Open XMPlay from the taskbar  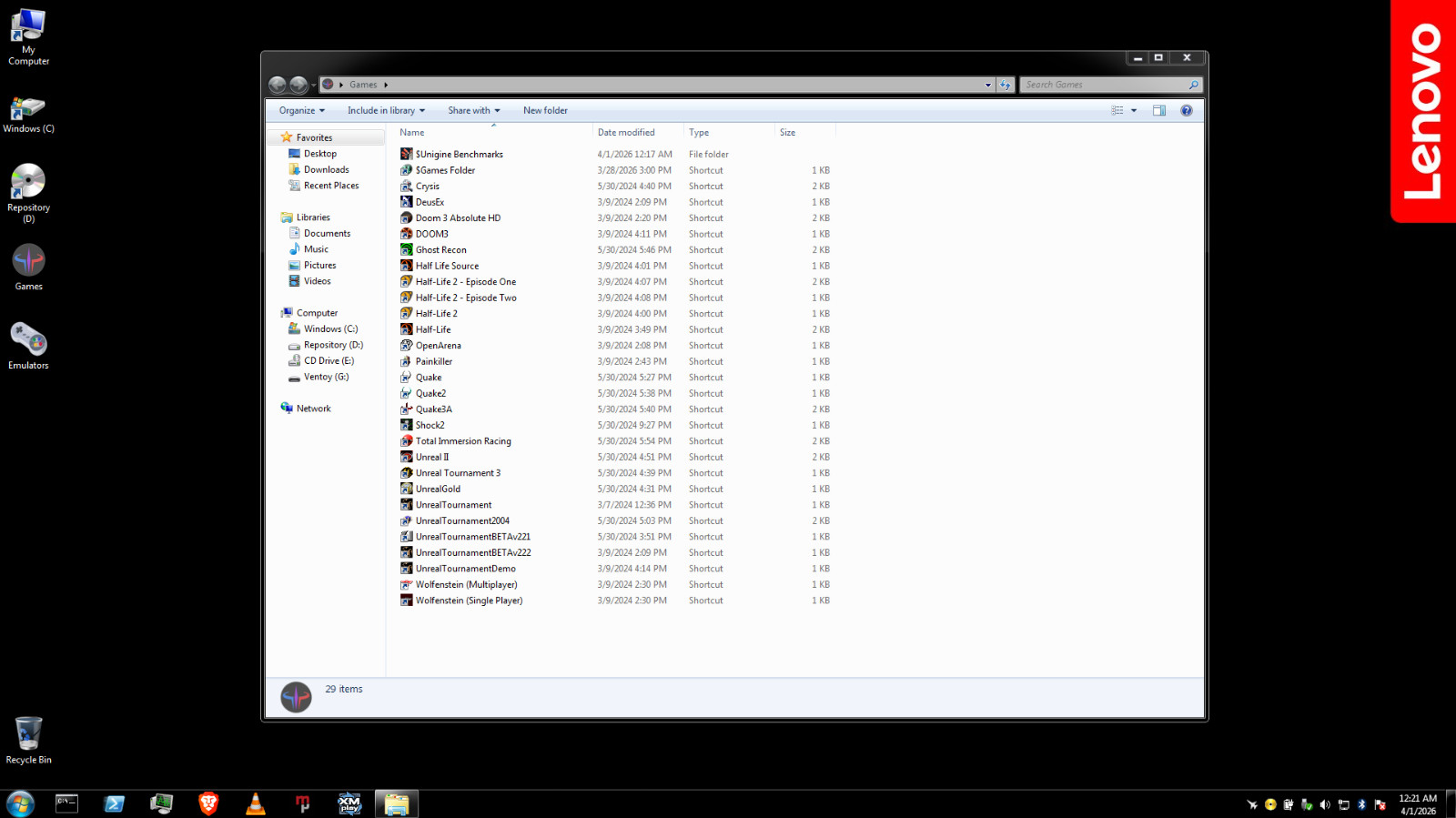(349, 803)
